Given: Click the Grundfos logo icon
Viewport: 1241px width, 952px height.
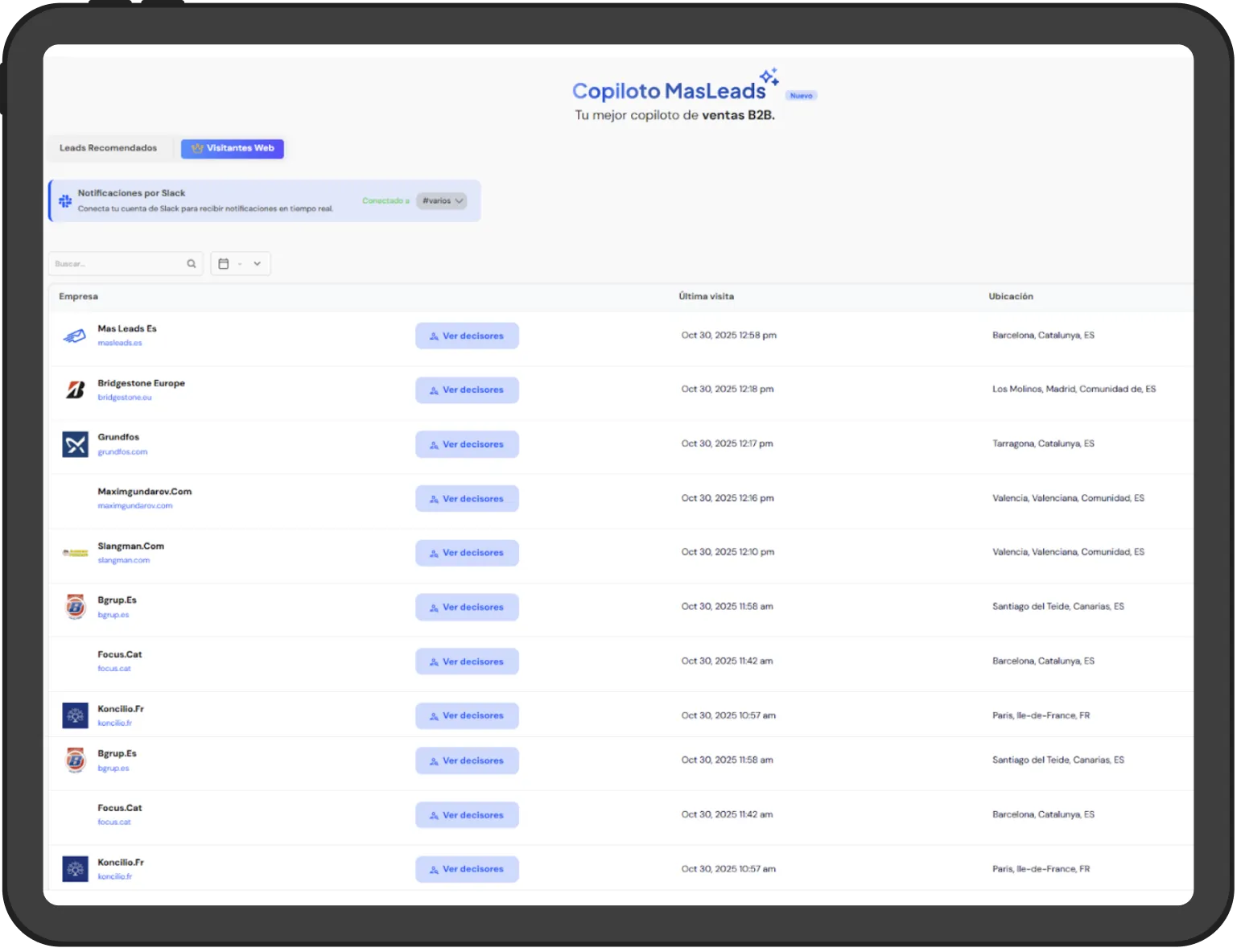Looking at the screenshot, I should coord(75,444).
